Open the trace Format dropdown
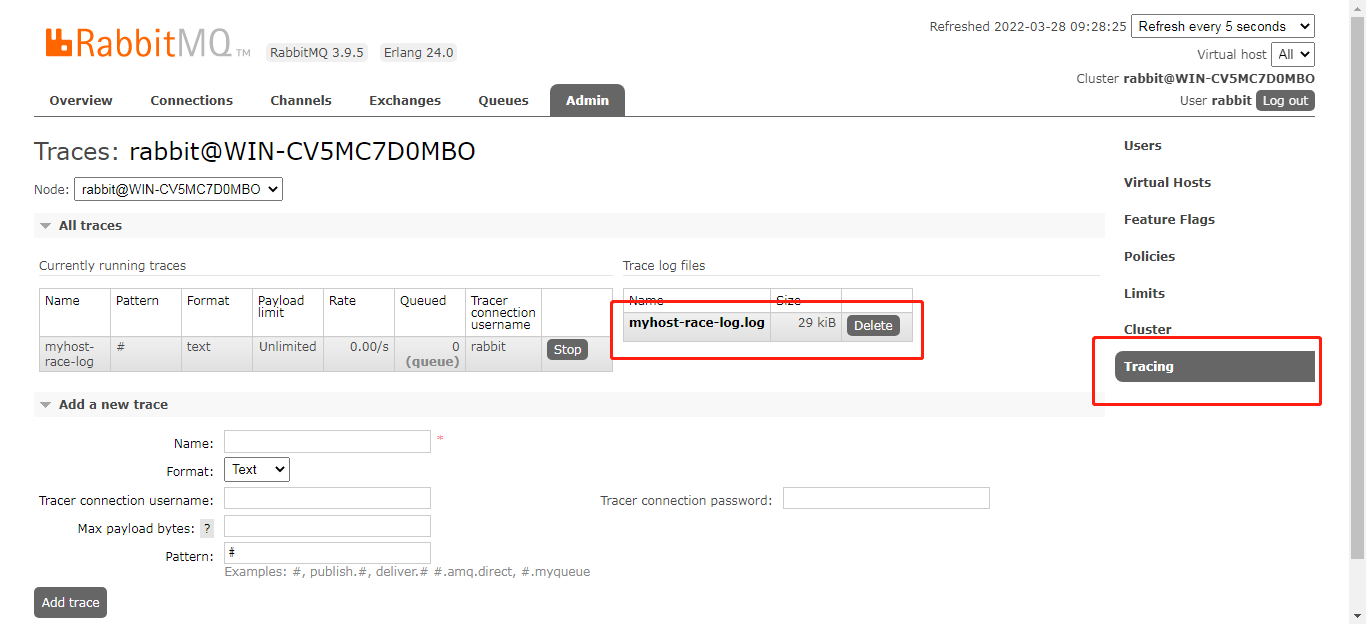This screenshot has height=624, width=1366. (x=256, y=469)
